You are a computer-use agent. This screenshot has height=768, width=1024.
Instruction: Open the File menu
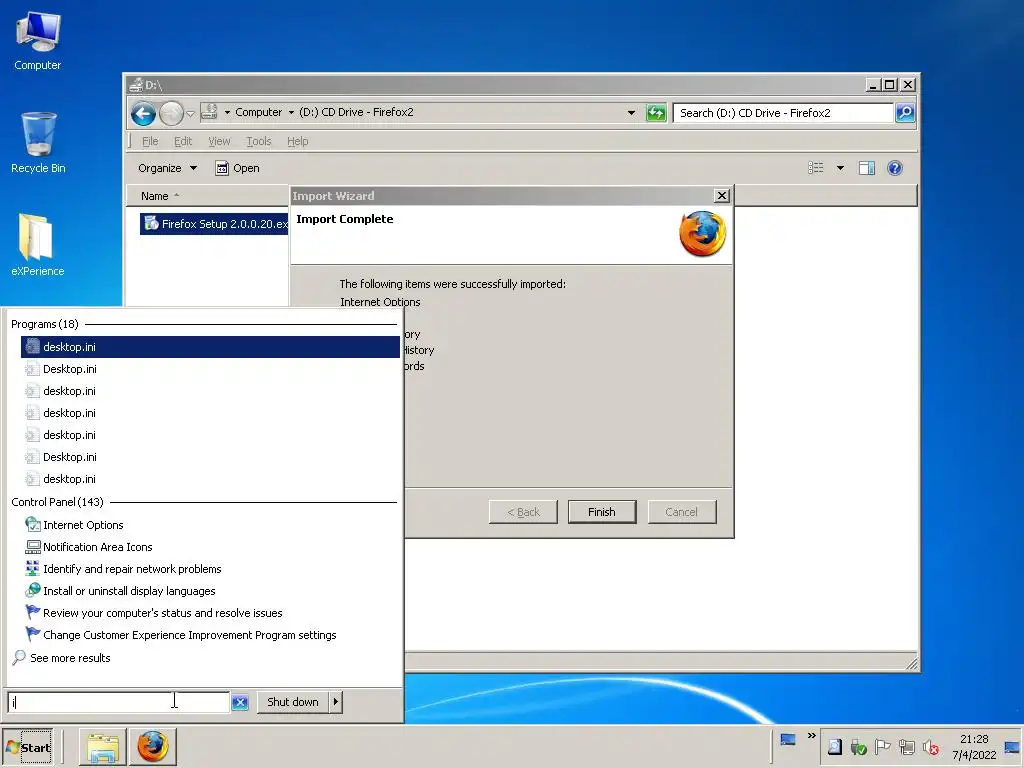pos(150,141)
